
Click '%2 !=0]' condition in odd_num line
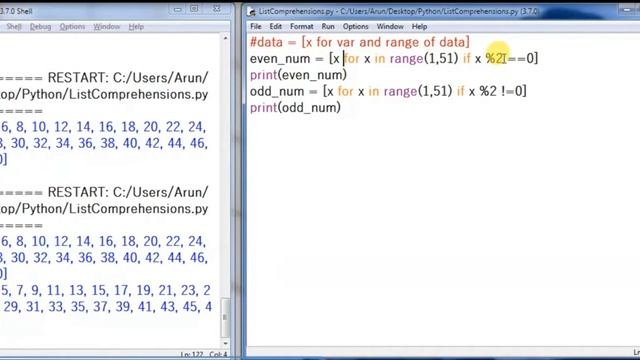coord(503,91)
